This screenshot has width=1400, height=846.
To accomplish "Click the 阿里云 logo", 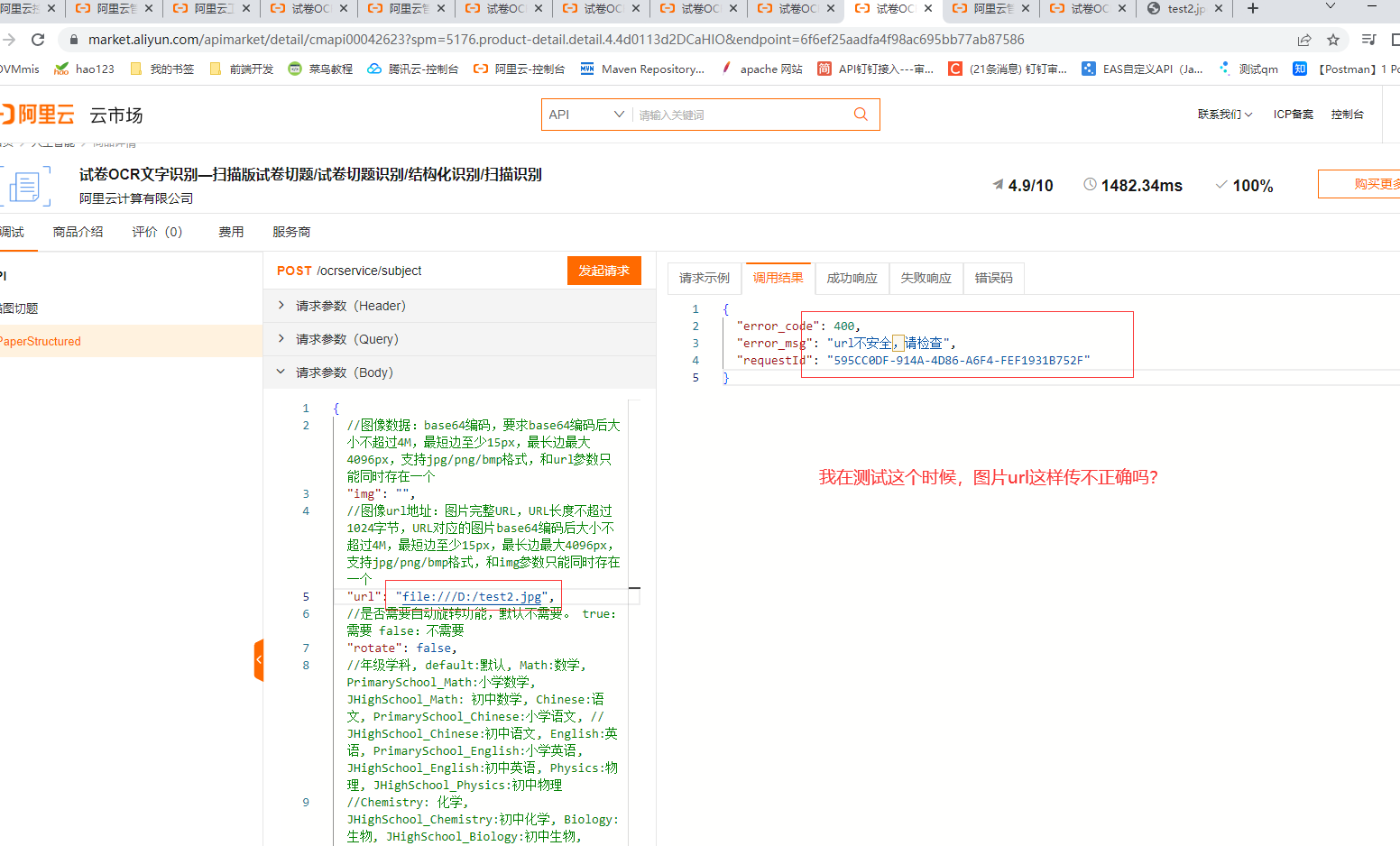I will 37,115.
